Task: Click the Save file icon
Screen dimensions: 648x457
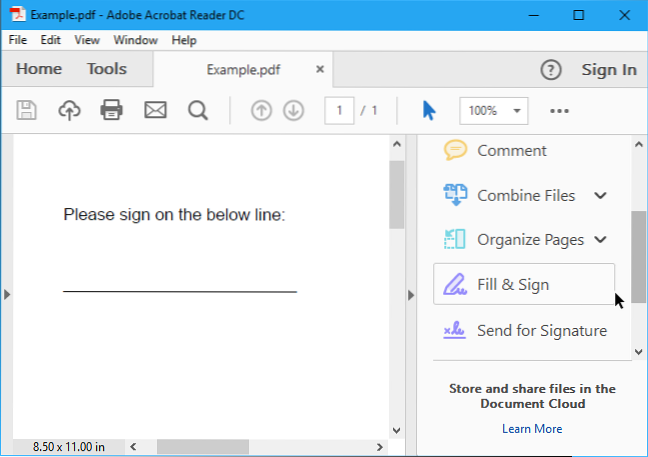Action: [x=26, y=110]
